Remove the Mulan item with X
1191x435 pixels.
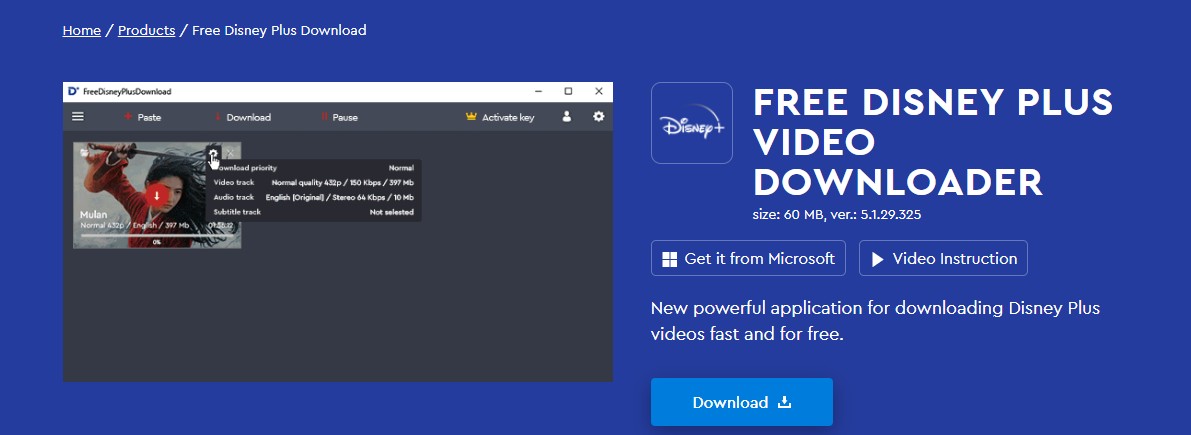click(230, 153)
